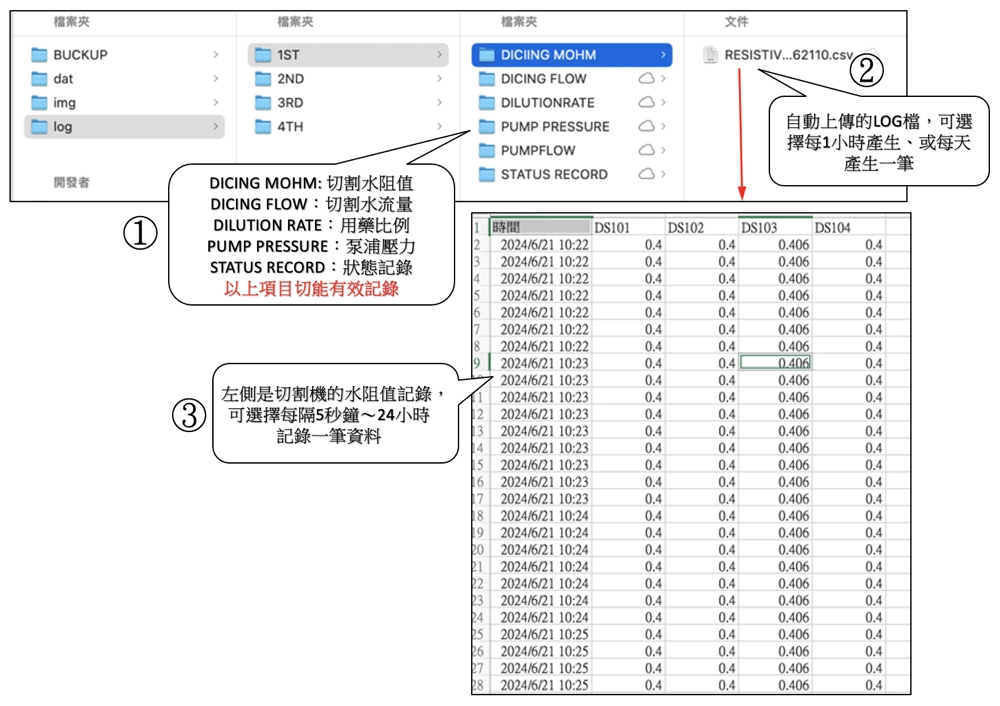Image resolution: width=1000 pixels, height=706 pixels.
Task: Click cloud icon beside DICING FLOW
Action: pyautogui.click(x=646, y=79)
